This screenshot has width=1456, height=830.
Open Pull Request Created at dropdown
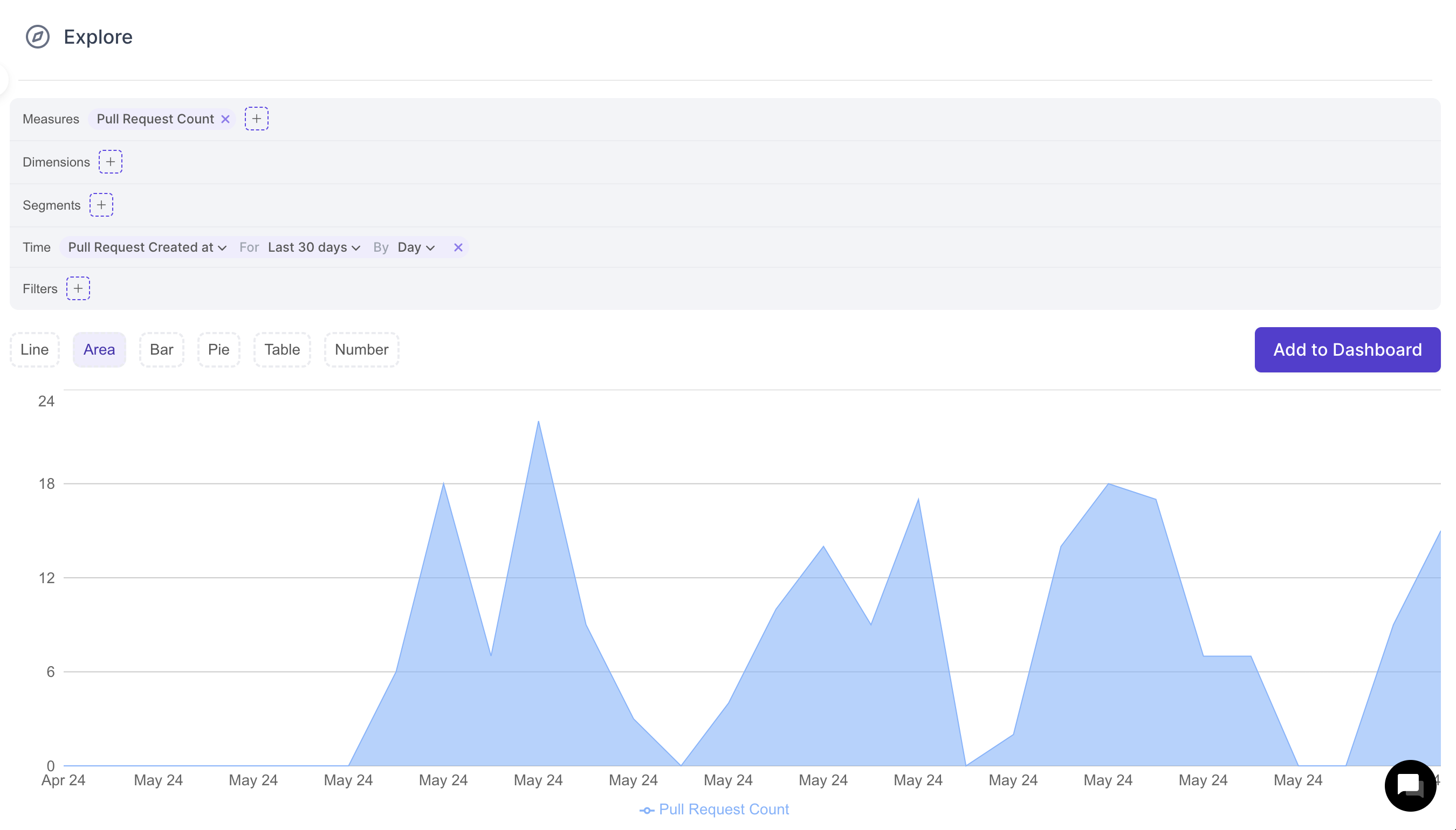click(147, 247)
